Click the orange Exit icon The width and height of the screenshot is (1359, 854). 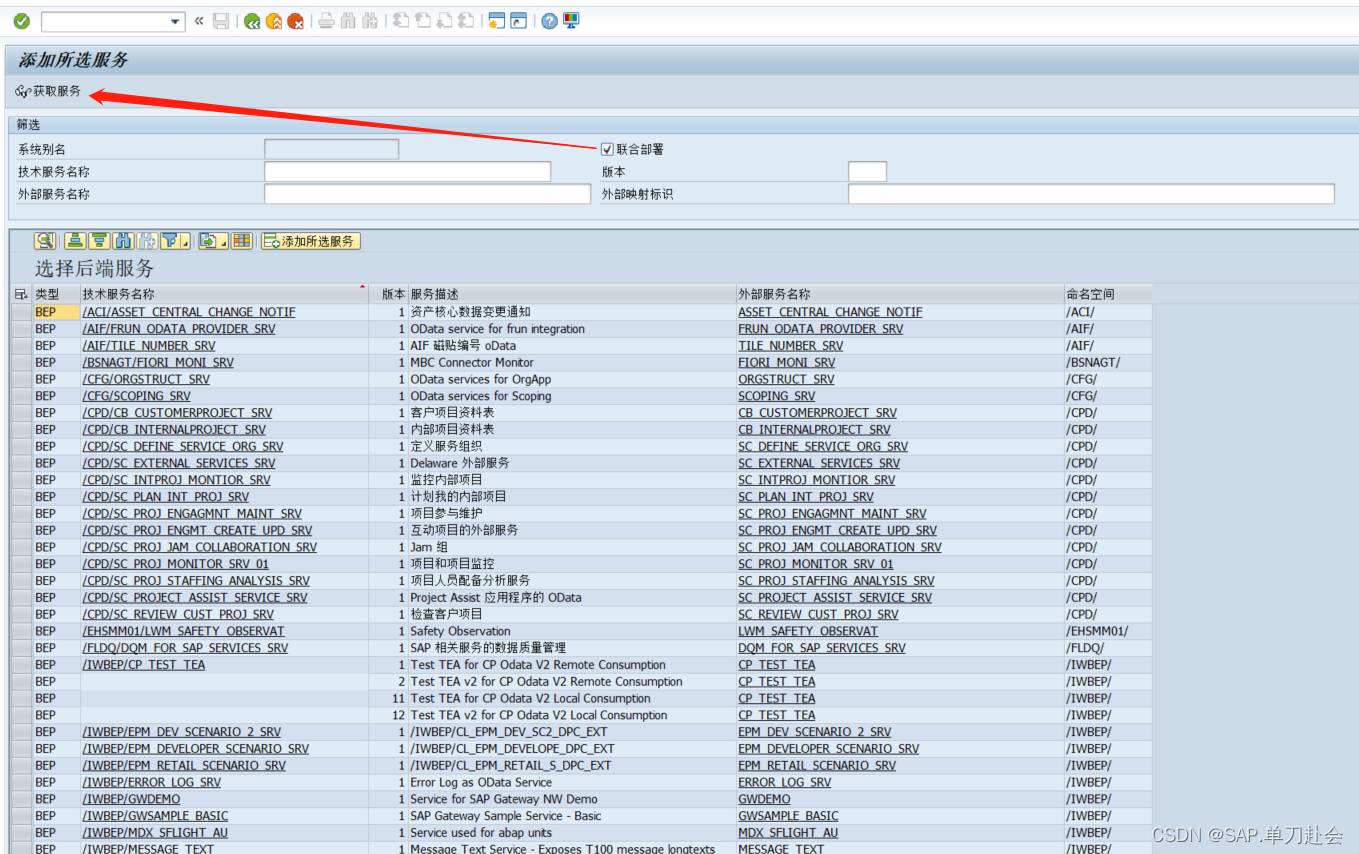pyautogui.click(x=274, y=21)
